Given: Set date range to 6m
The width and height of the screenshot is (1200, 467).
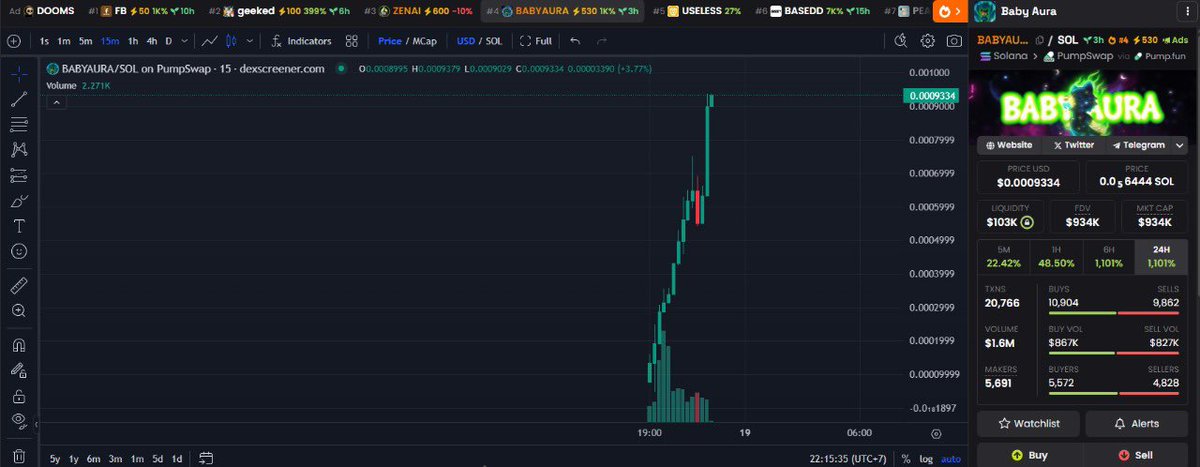Looking at the screenshot, I should click(x=93, y=458).
